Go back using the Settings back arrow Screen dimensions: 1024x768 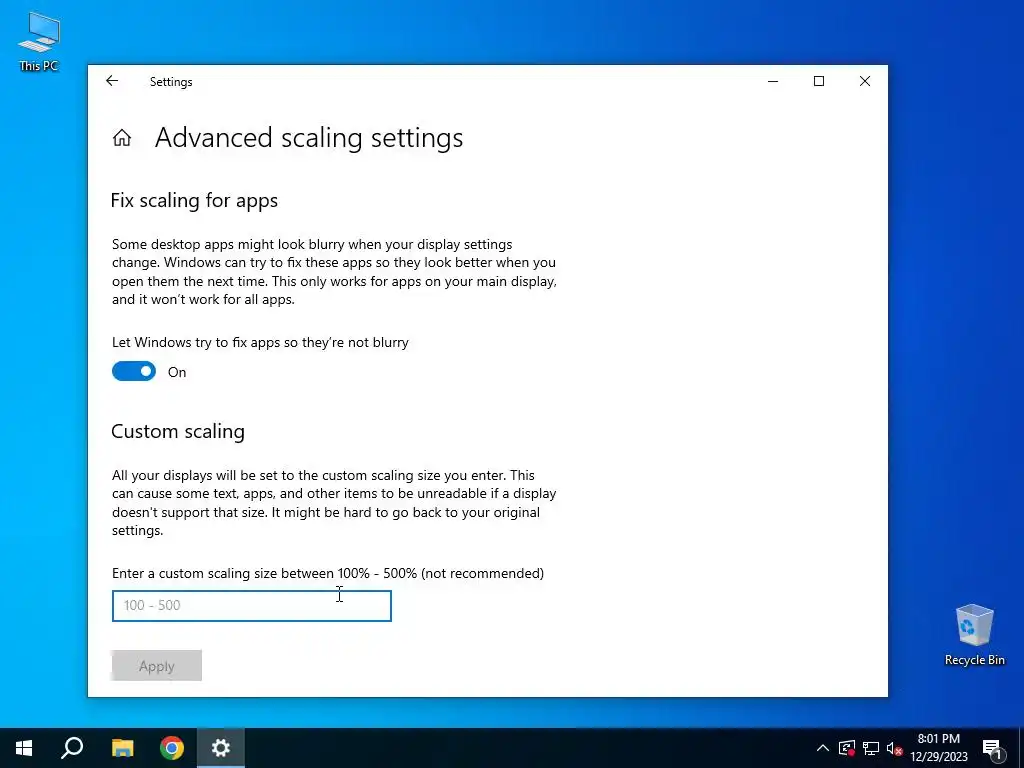[x=112, y=81]
